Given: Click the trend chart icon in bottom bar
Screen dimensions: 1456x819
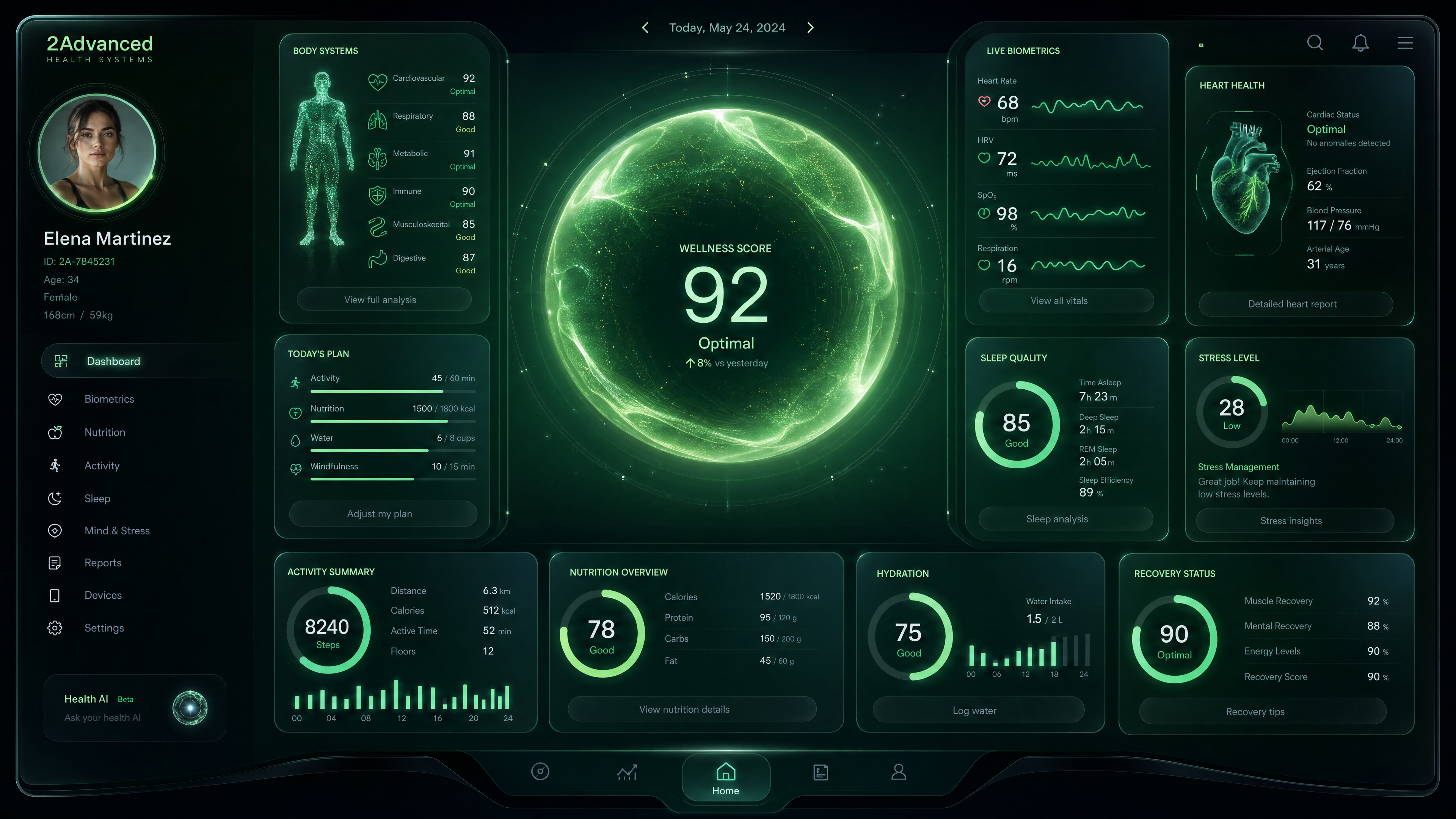Looking at the screenshot, I should point(627,772).
